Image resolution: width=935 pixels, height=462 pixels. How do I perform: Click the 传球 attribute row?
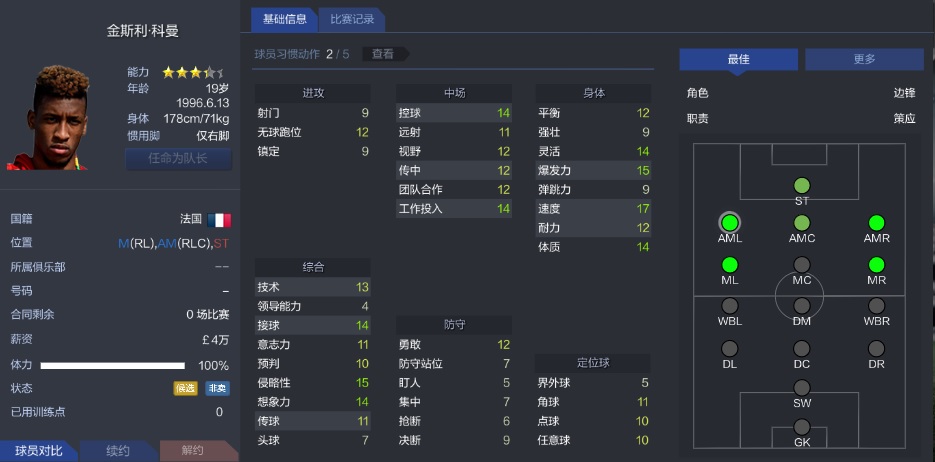(x=313, y=421)
